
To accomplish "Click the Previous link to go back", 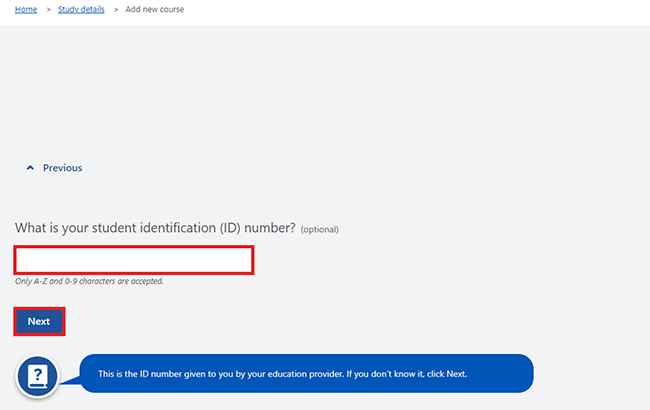I will (x=63, y=168).
